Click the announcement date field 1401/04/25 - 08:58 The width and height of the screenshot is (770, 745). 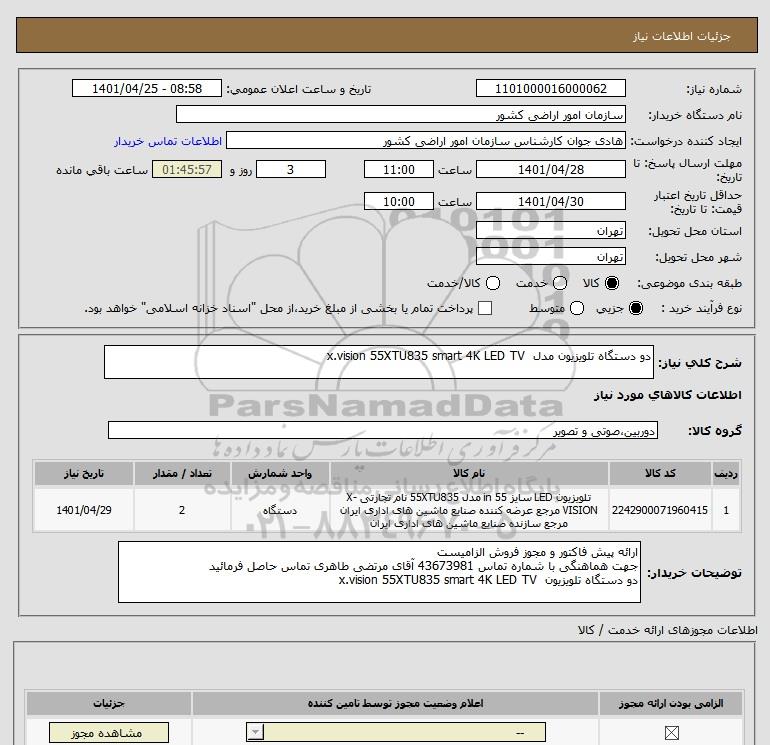click(x=147, y=88)
